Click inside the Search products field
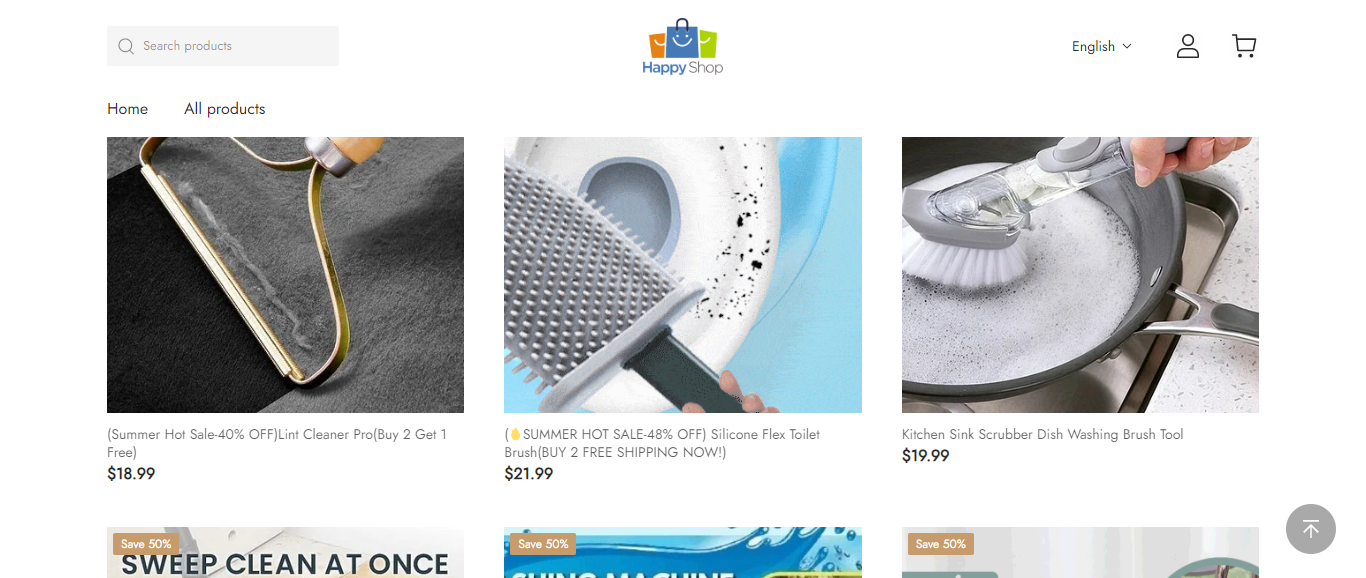1366x578 pixels. [223, 46]
